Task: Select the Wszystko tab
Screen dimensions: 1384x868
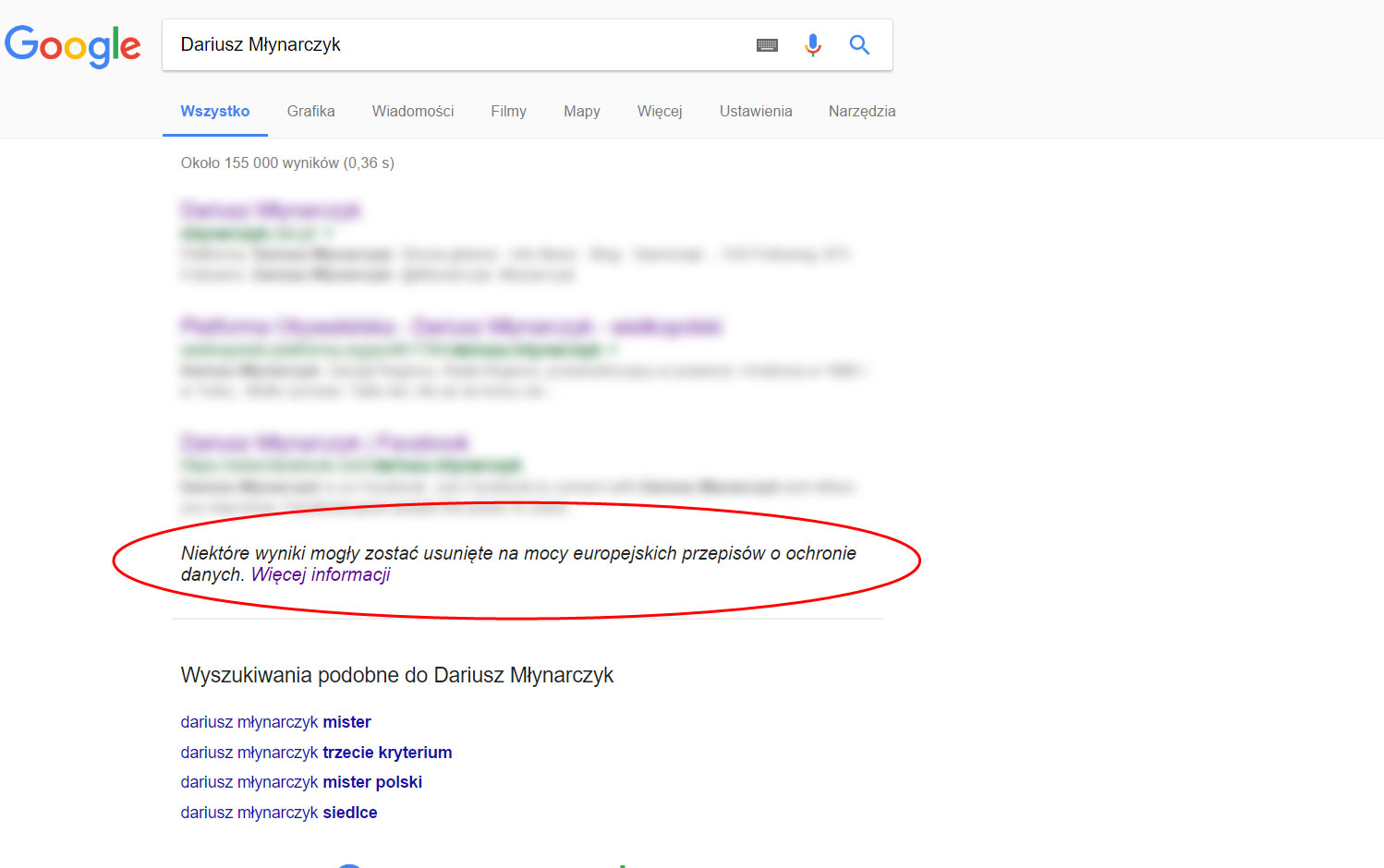Action: (x=215, y=111)
